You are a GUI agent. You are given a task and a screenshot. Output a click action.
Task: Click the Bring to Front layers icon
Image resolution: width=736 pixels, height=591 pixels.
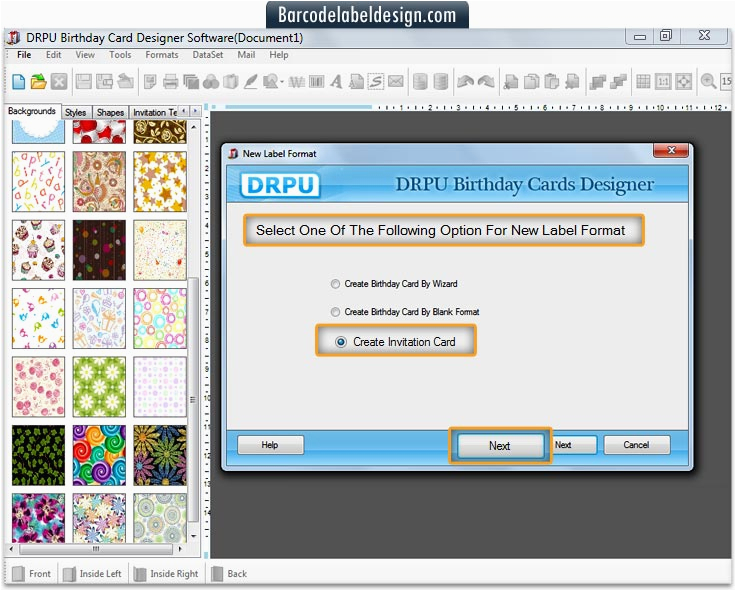tap(598, 82)
